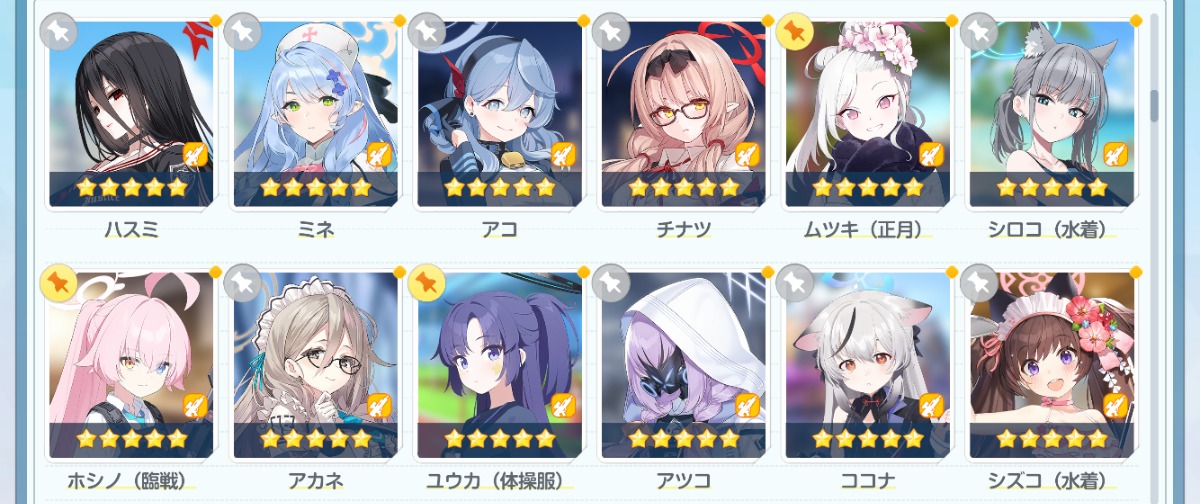Screen dimensions: 1200x504
Task: Click the アカネ name label
Action: (x=315, y=481)
